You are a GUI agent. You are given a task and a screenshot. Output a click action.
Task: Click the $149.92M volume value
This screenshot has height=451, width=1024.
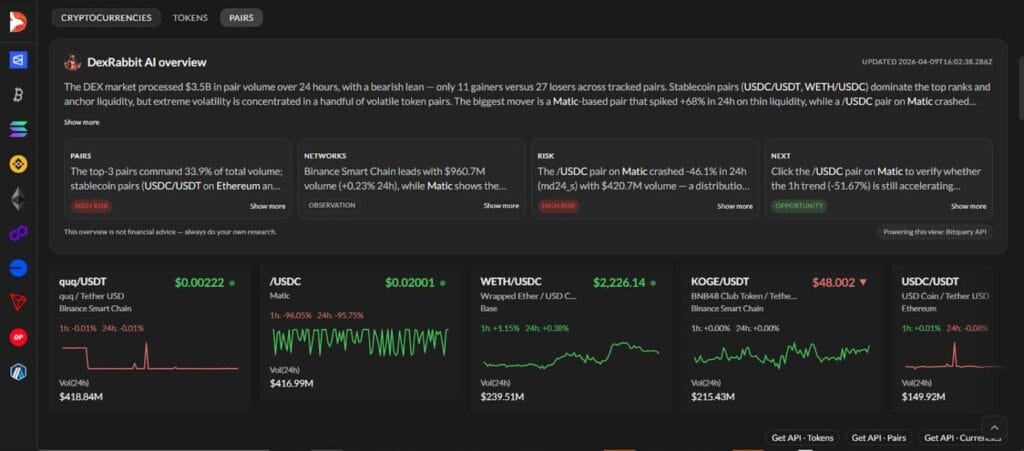(x=923, y=396)
